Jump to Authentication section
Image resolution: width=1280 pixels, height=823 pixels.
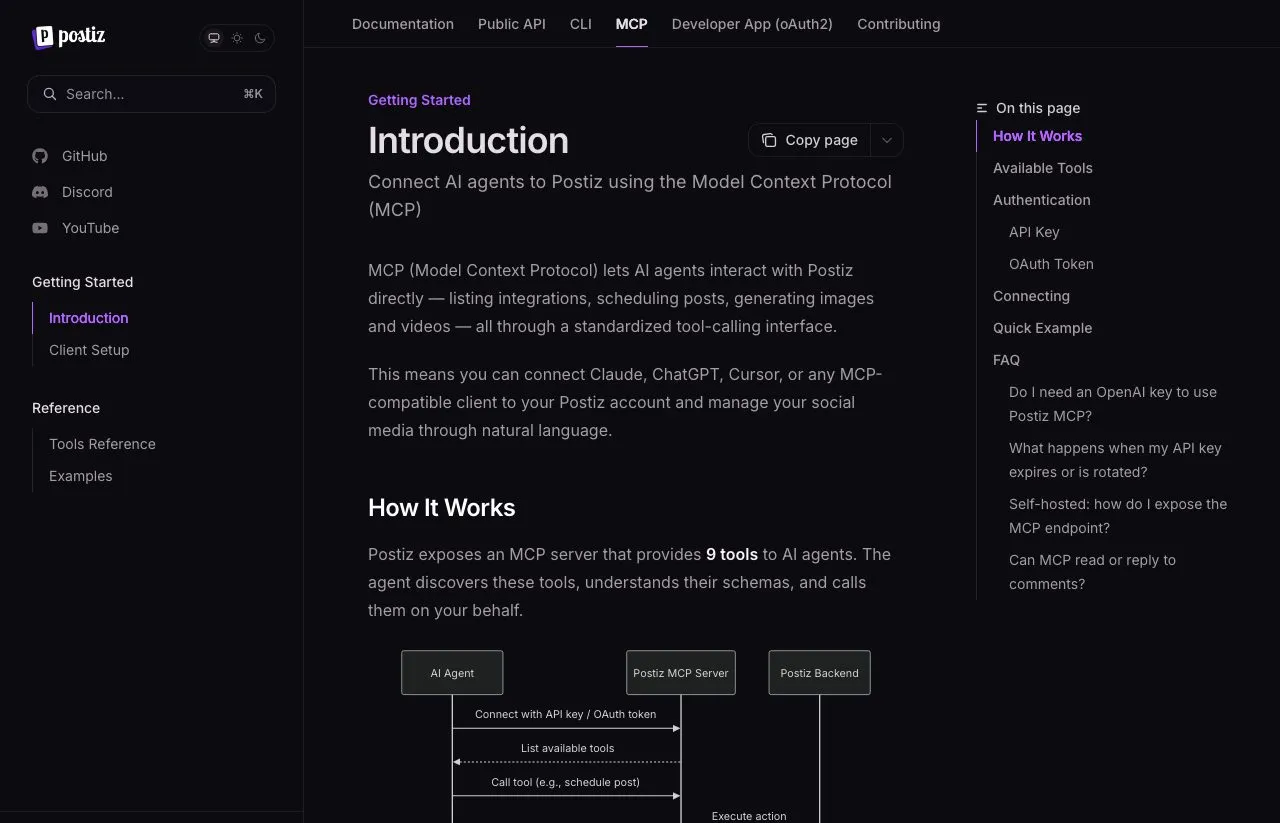tap(1042, 200)
